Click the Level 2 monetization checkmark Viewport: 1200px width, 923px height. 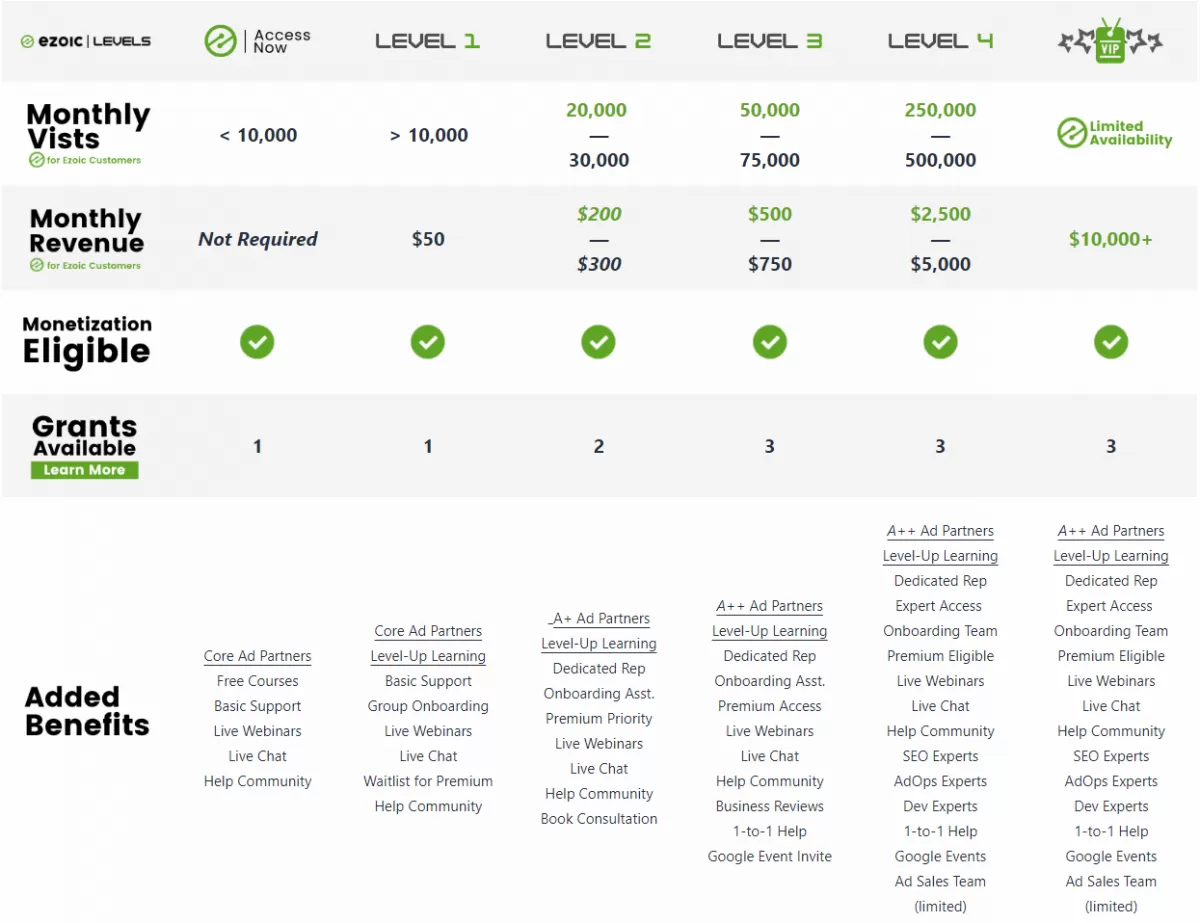click(599, 342)
